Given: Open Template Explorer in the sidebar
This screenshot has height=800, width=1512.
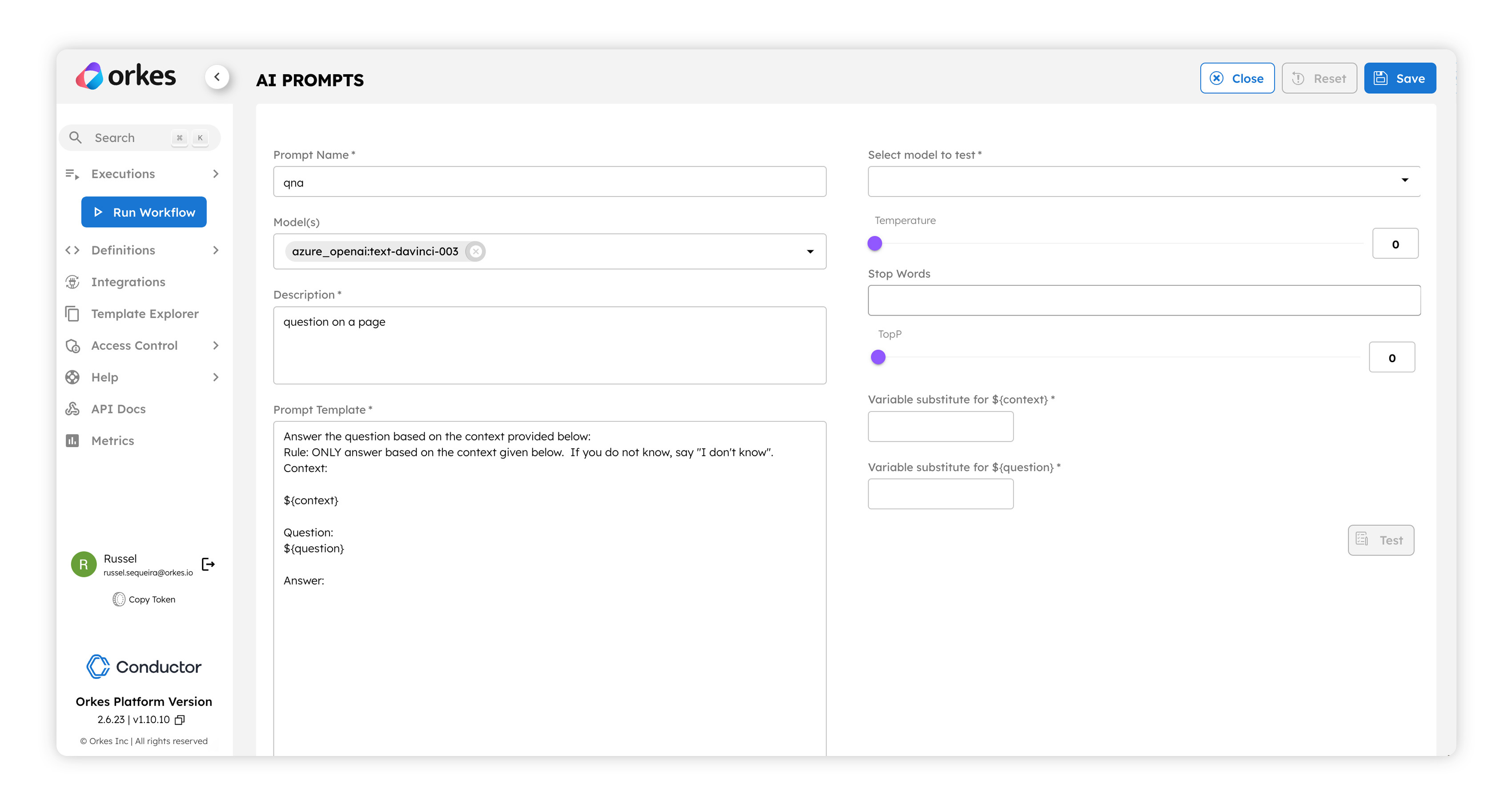Looking at the screenshot, I should (145, 314).
